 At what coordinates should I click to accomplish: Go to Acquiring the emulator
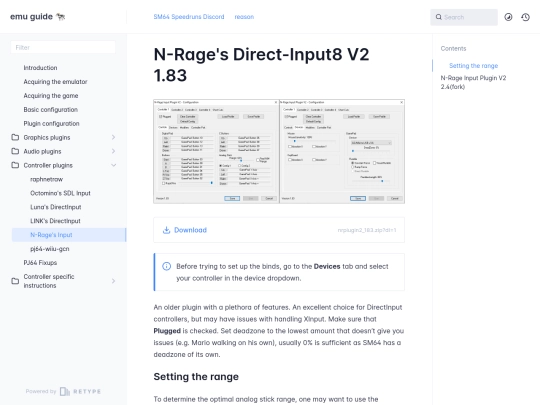(x=55, y=82)
